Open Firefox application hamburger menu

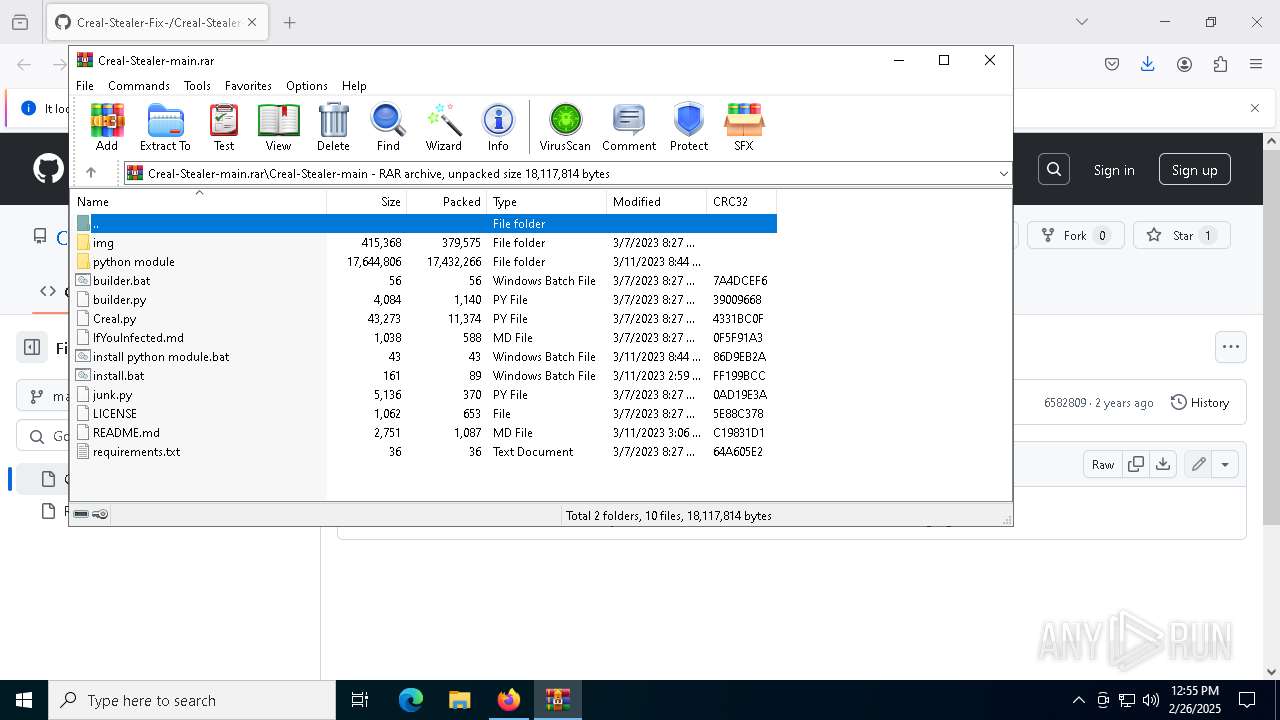pyautogui.click(x=1256, y=64)
